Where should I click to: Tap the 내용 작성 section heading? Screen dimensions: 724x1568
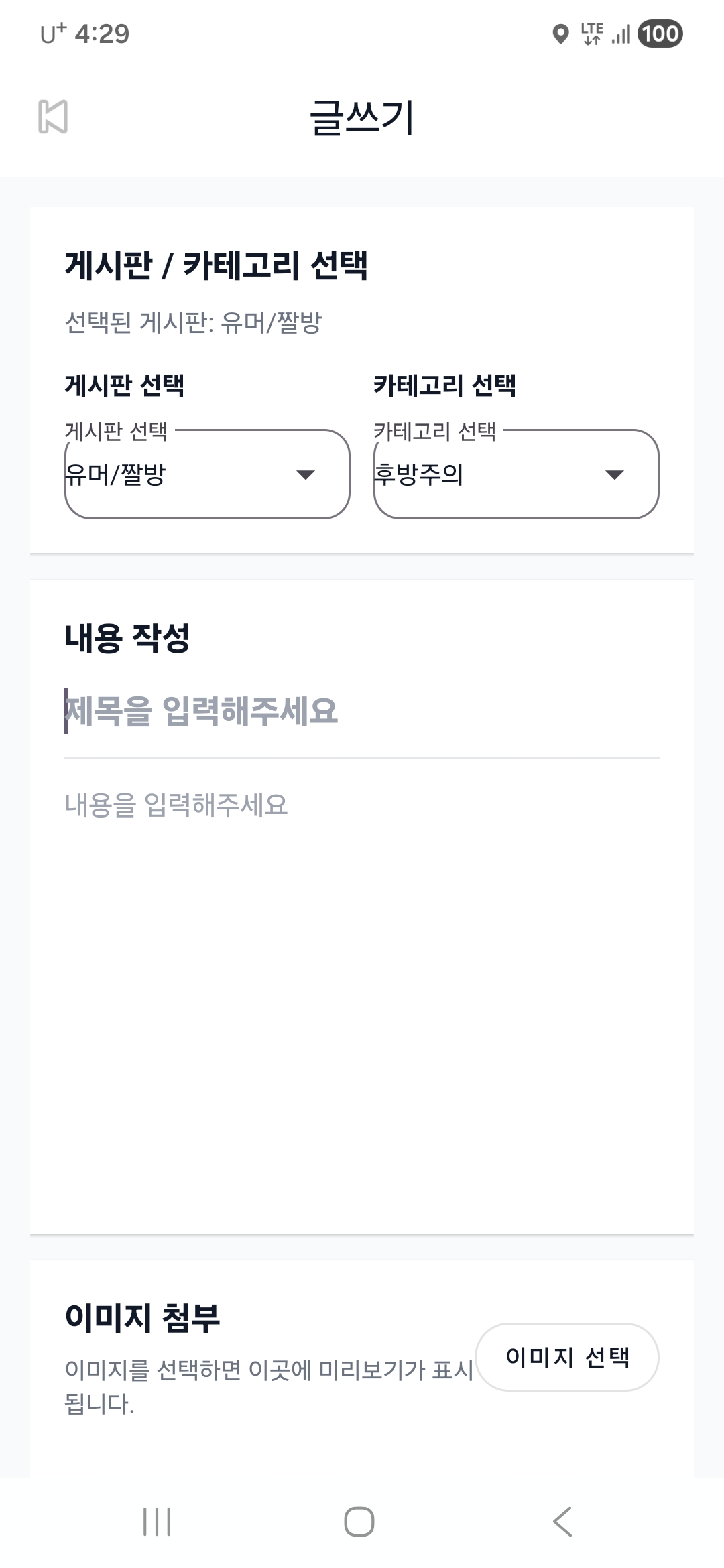(127, 637)
